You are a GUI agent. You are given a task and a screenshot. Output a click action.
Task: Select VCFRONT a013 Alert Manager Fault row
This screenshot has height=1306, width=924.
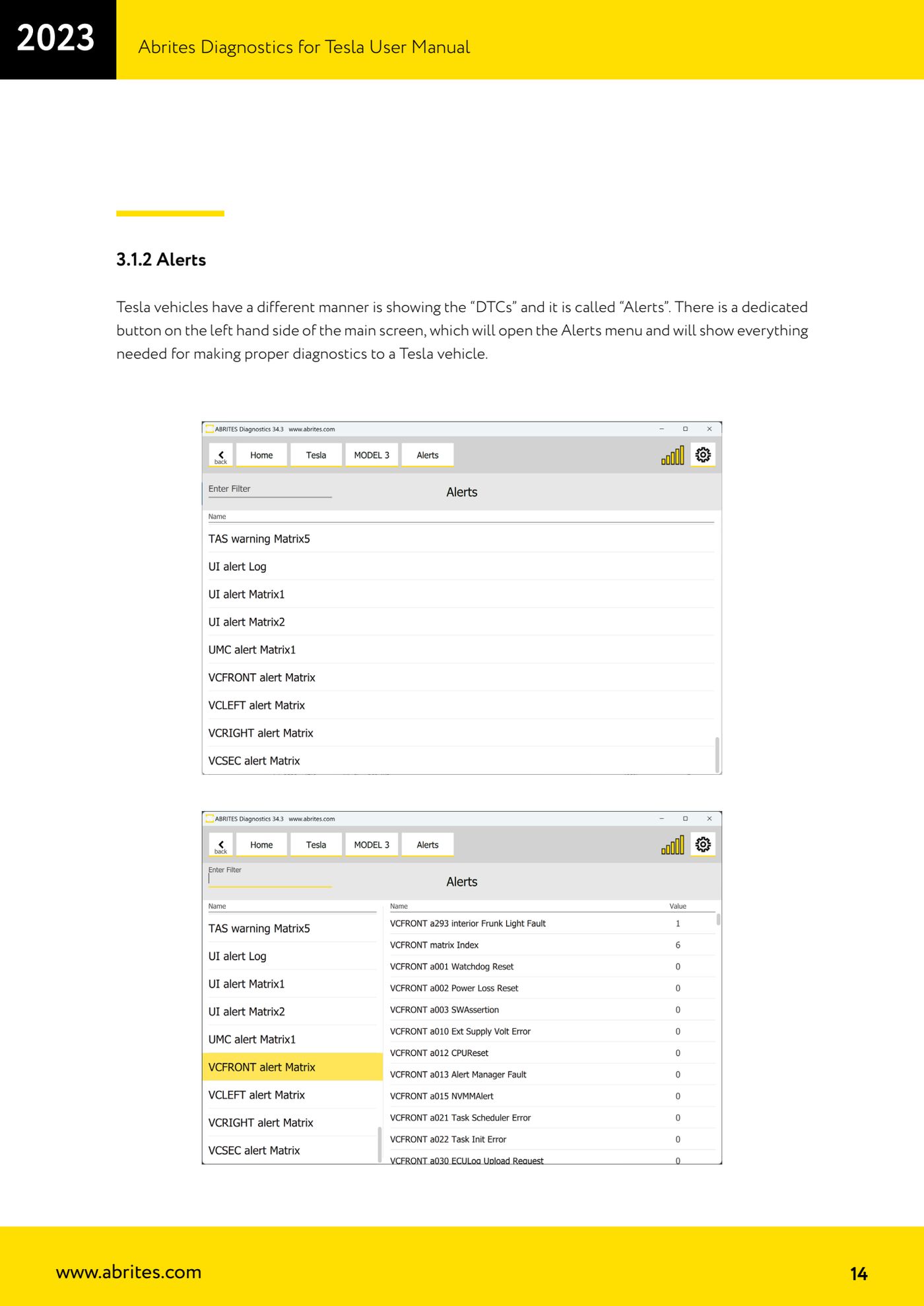tap(552, 1074)
